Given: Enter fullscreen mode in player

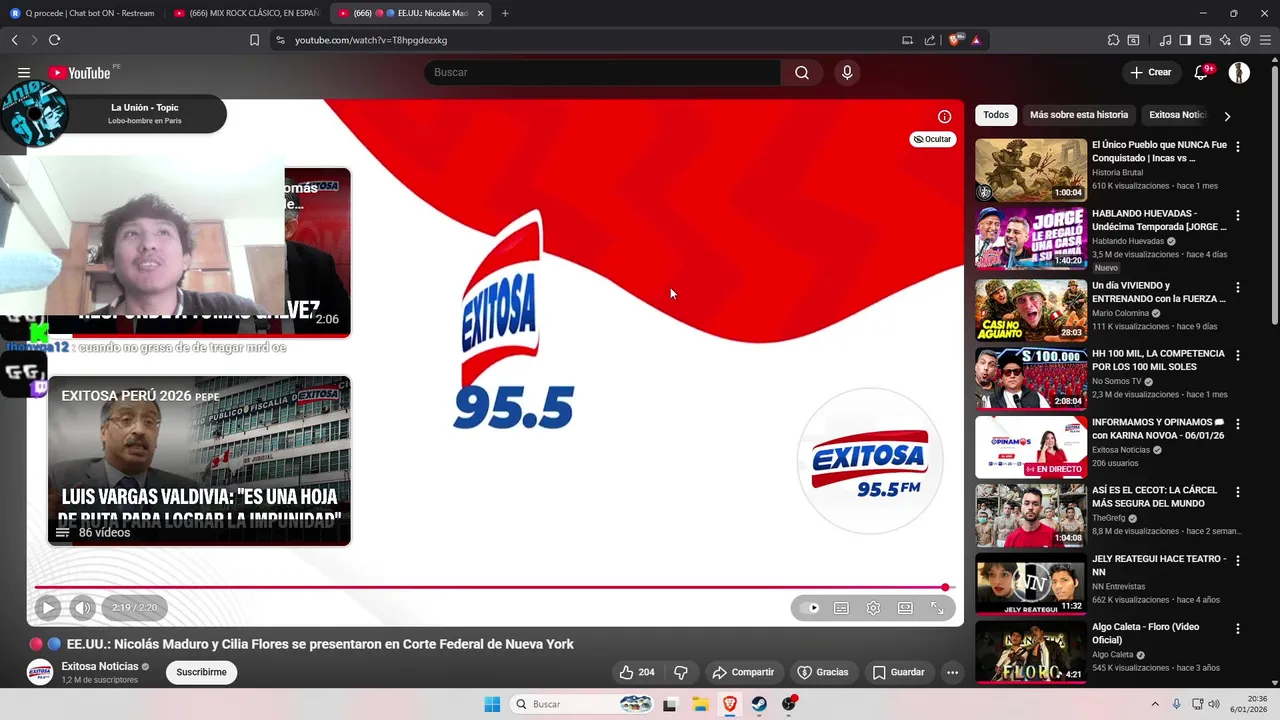Looking at the screenshot, I should [937, 608].
